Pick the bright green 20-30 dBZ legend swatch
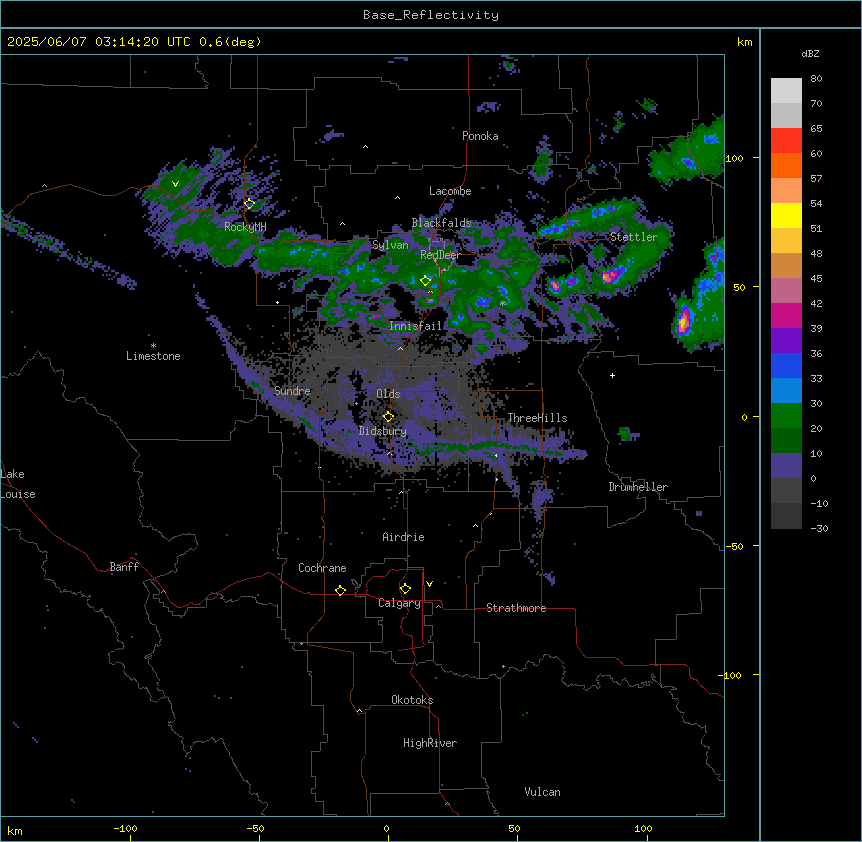This screenshot has width=862, height=842. point(786,416)
